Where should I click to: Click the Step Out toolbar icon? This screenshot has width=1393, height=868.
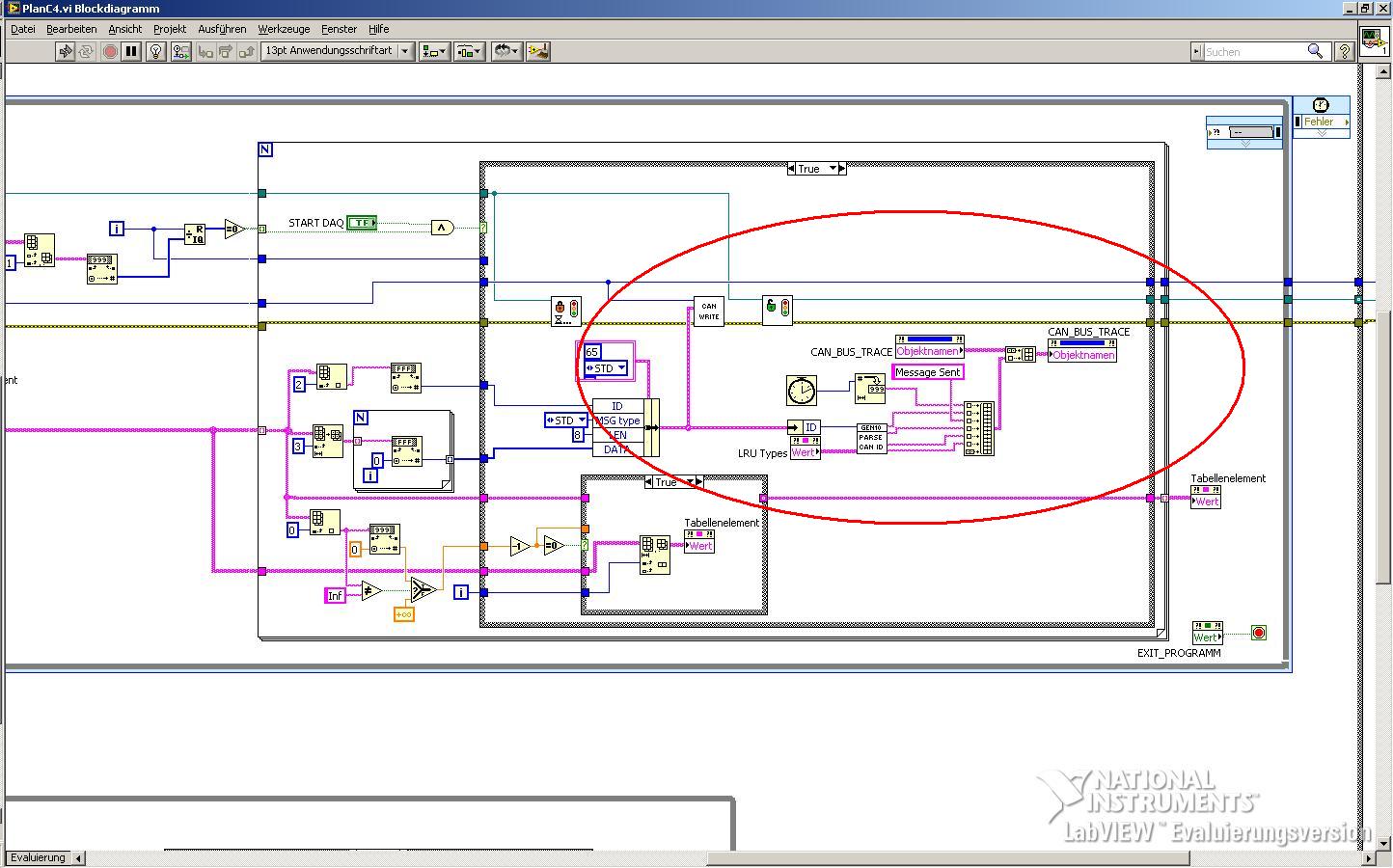click(247, 51)
